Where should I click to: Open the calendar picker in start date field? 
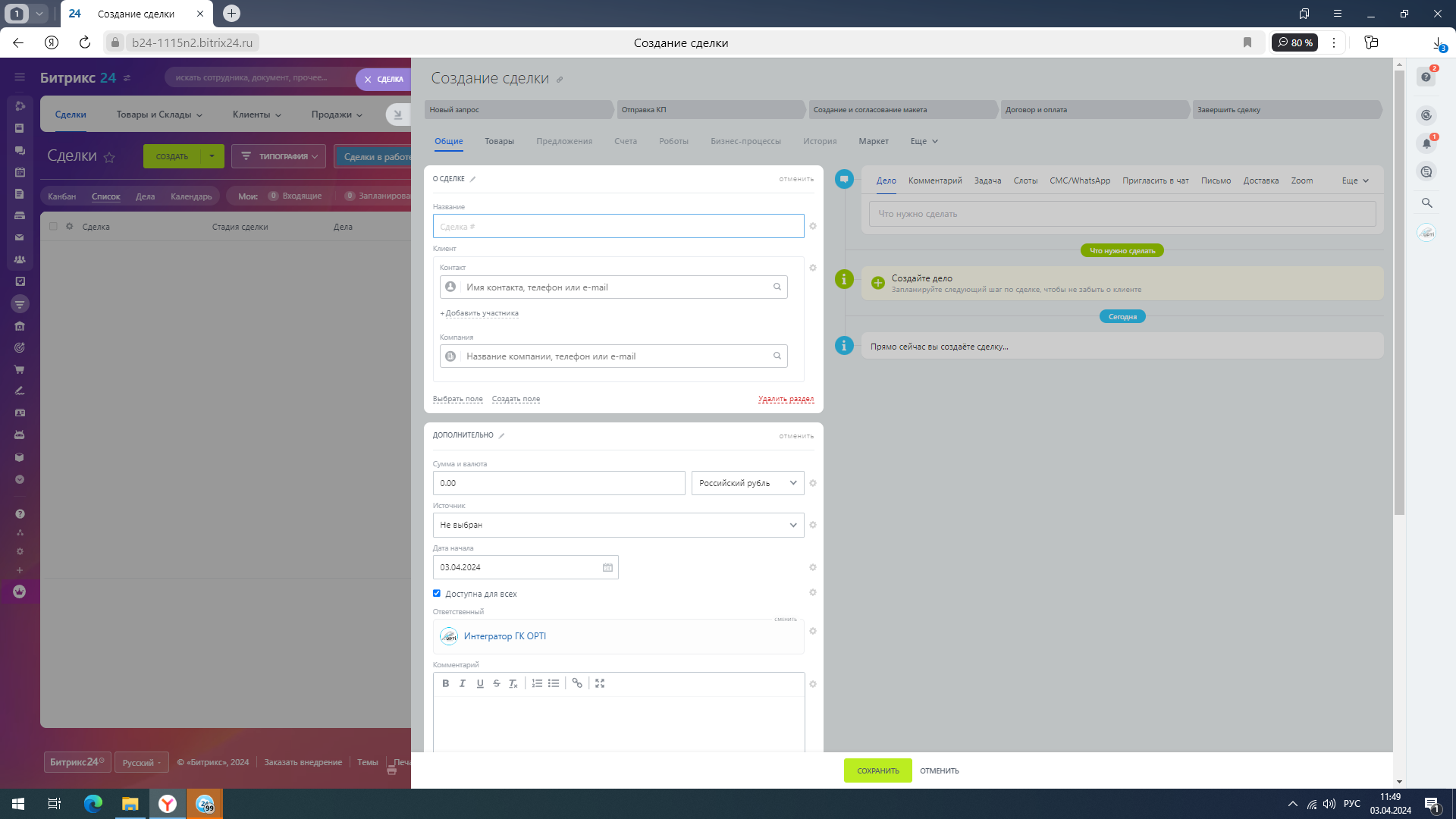607,567
